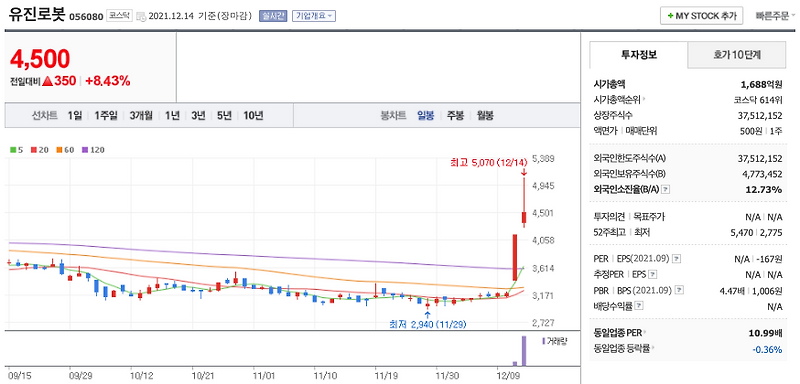Select the 1일 line chart period

(74, 115)
